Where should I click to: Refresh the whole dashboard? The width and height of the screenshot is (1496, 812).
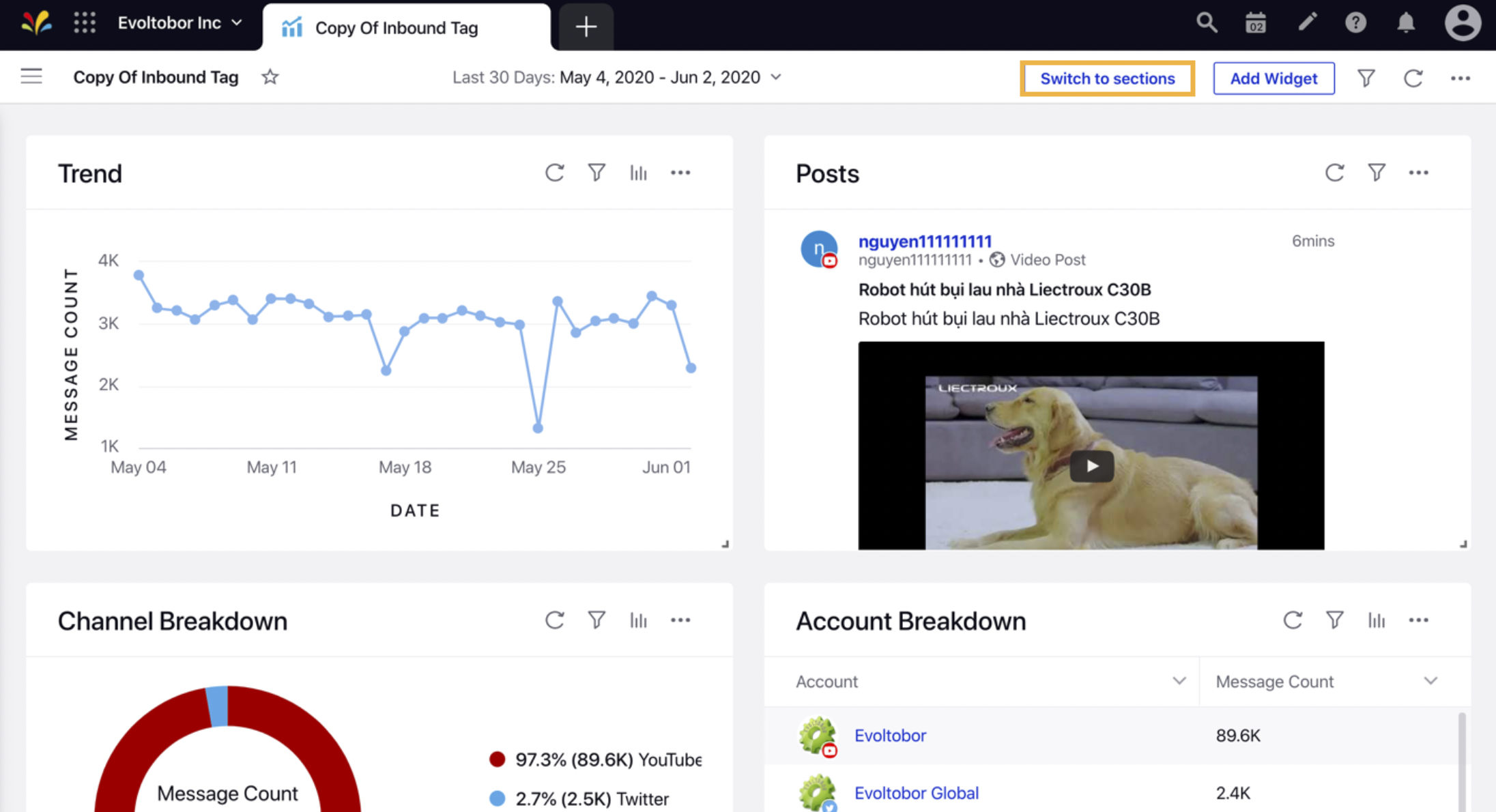click(1413, 78)
